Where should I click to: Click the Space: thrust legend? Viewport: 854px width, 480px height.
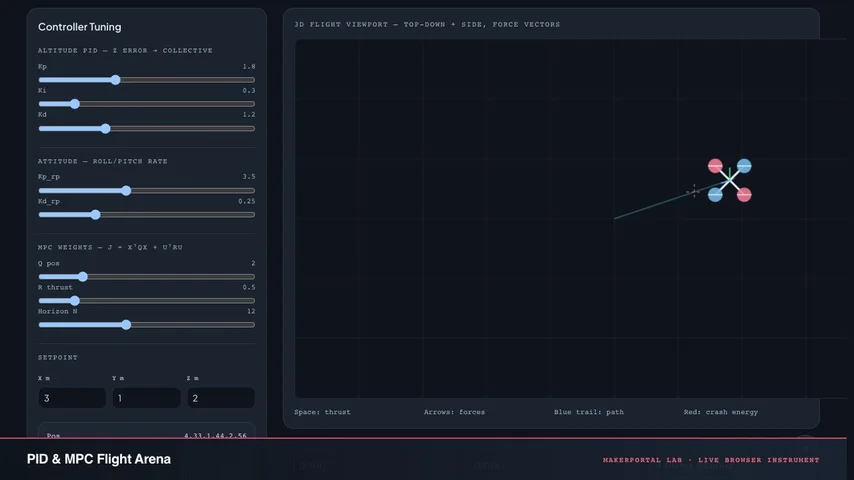(x=322, y=412)
